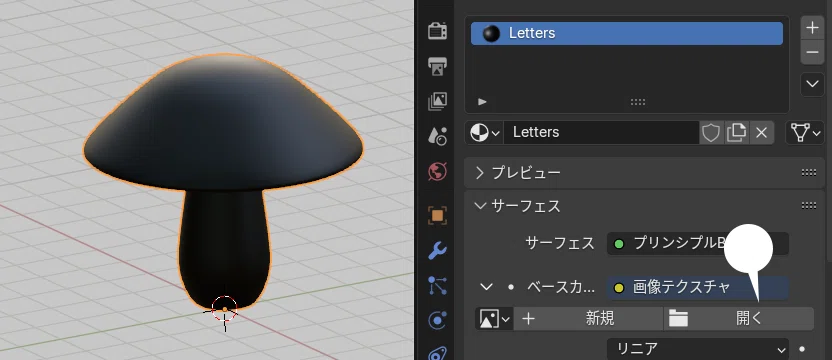Browse existing images dropdown
This screenshot has width=832, height=360.
tap(494, 319)
